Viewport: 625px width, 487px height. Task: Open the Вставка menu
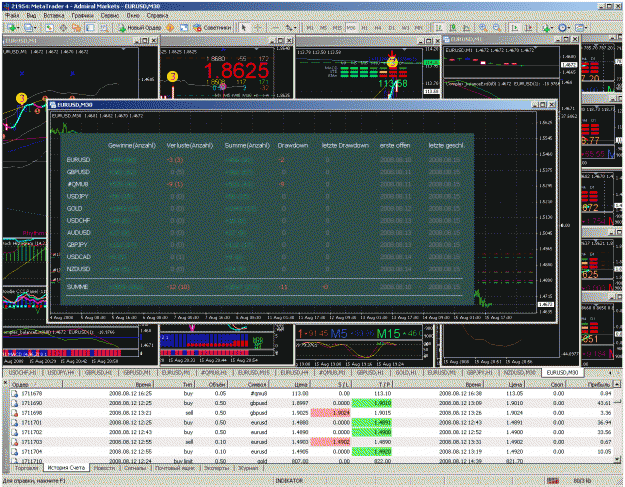click(54, 15)
